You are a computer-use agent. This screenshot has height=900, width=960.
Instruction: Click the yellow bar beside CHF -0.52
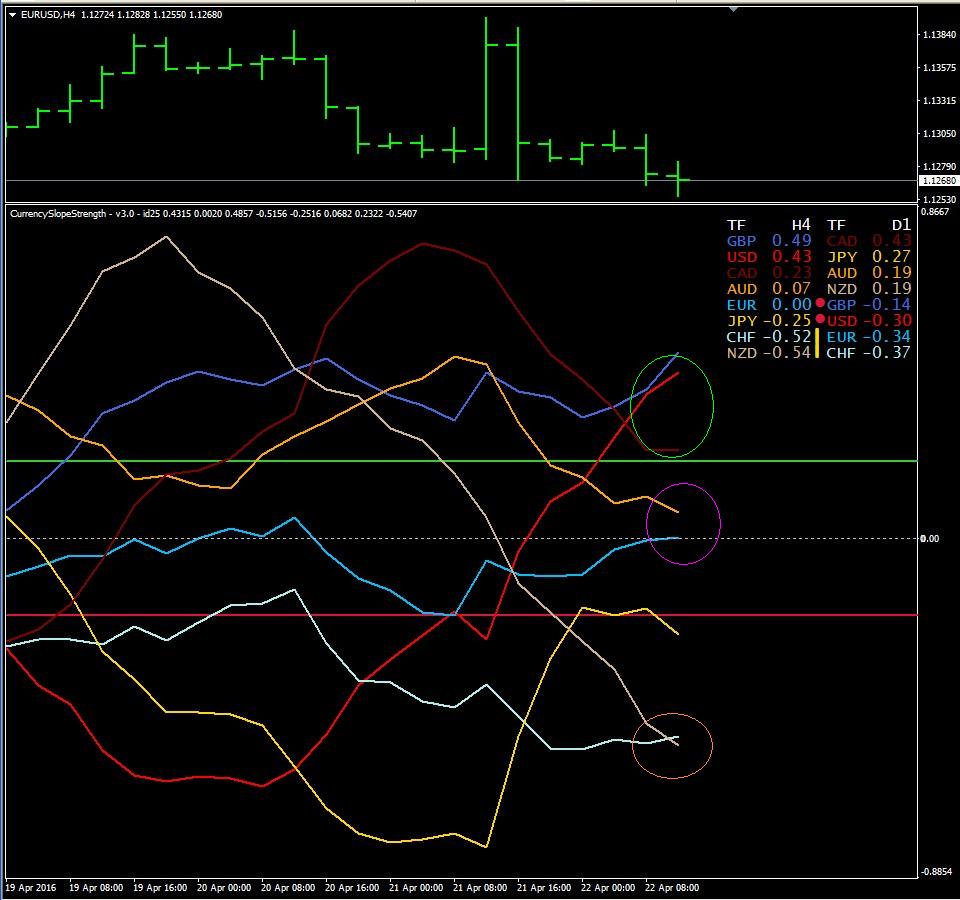(817, 343)
